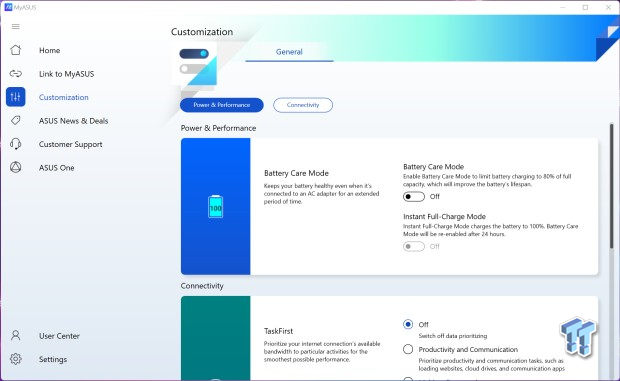Click the Settings gear icon

tap(16, 359)
